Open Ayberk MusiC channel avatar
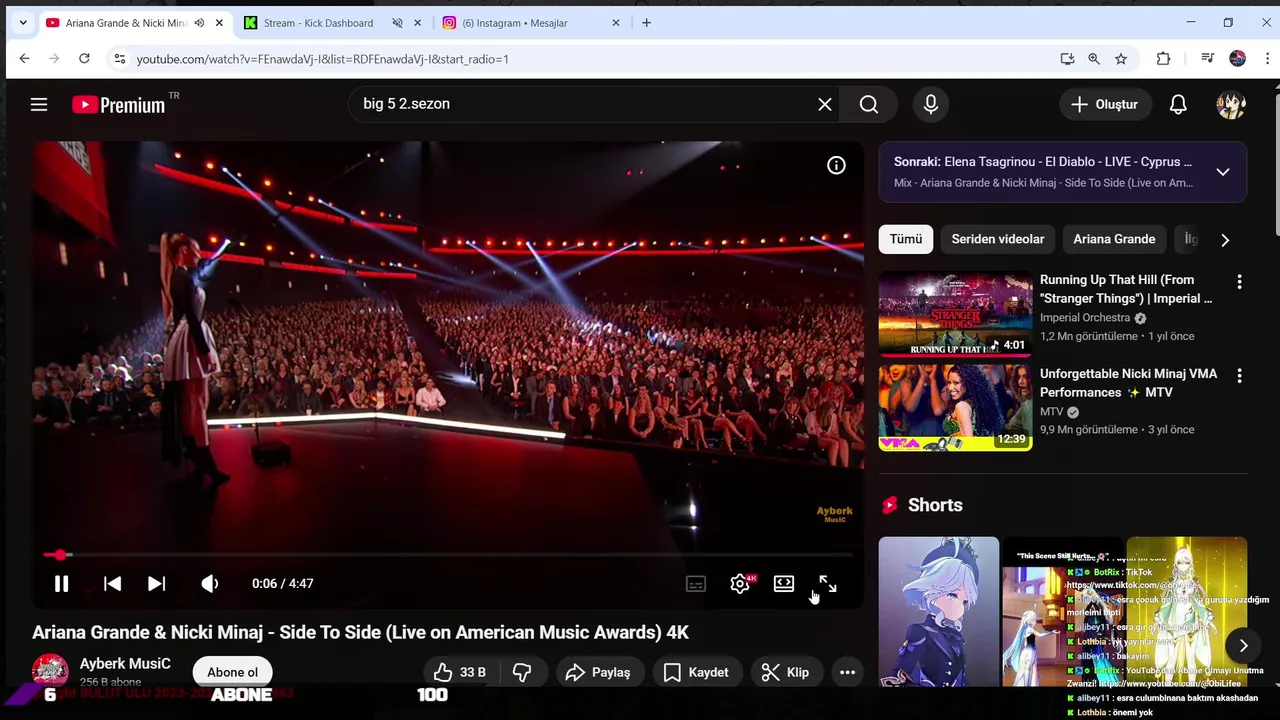Viewport: 1280px width, 720px height. pyautogui.click(x=50, y=671)
